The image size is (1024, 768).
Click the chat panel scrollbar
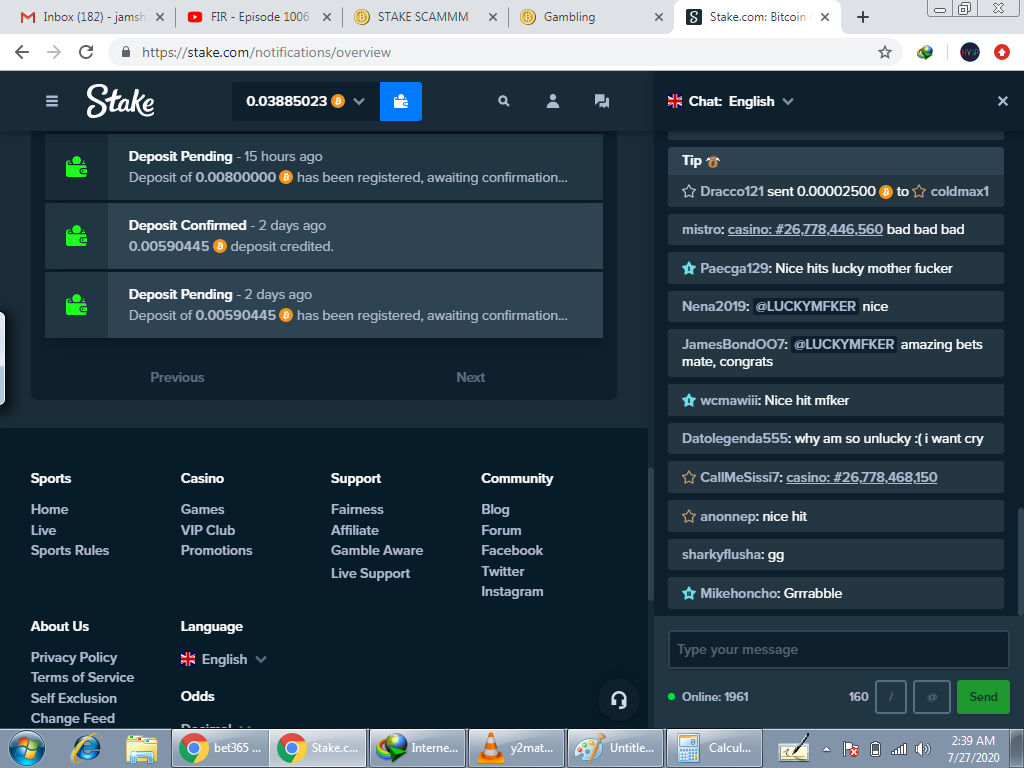(1020, 562)
